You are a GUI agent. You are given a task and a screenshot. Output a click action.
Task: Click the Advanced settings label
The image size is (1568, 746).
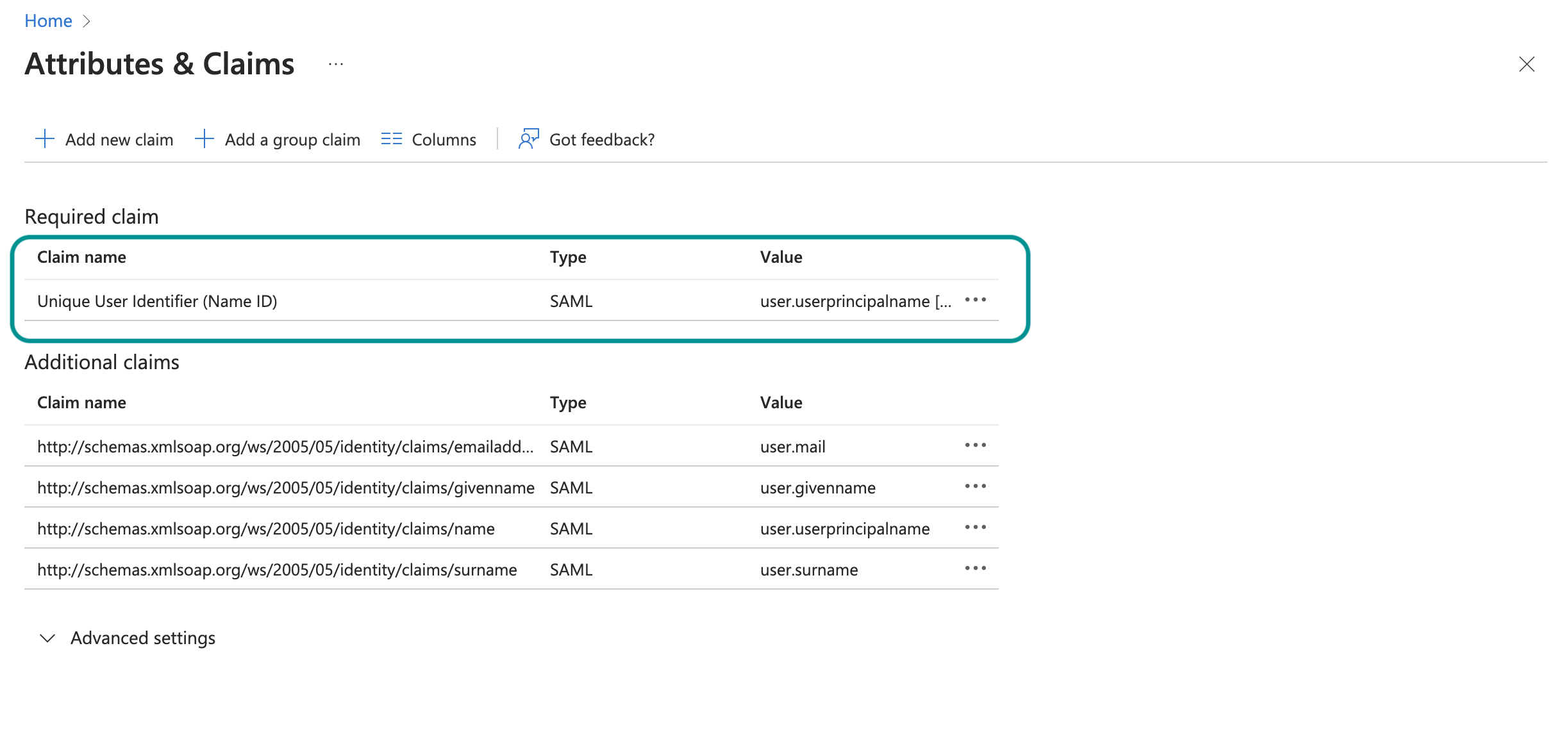pos(143,638)
